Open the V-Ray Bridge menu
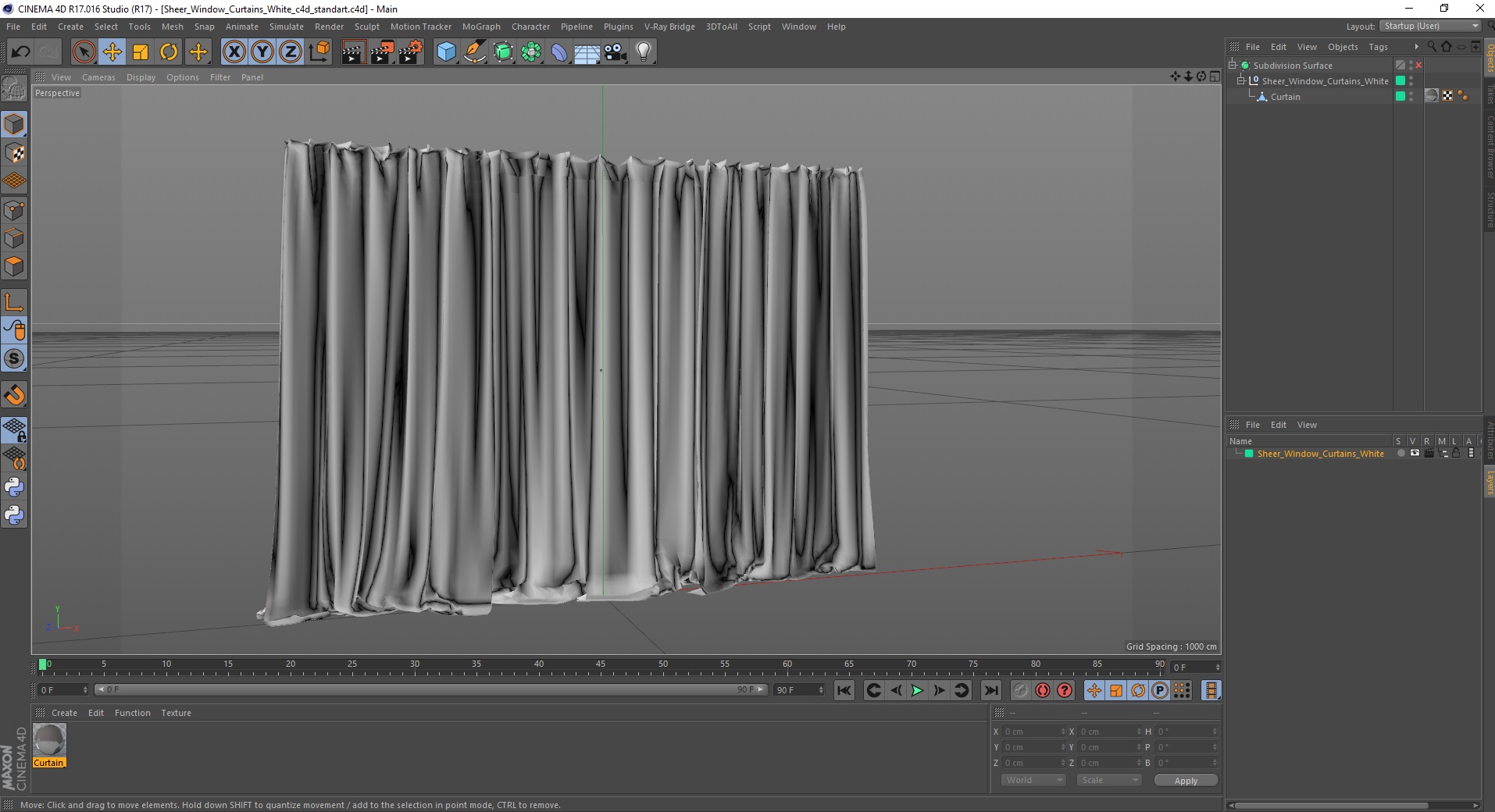This screenshot has height=812, width=1495. (x=669, y=27)
